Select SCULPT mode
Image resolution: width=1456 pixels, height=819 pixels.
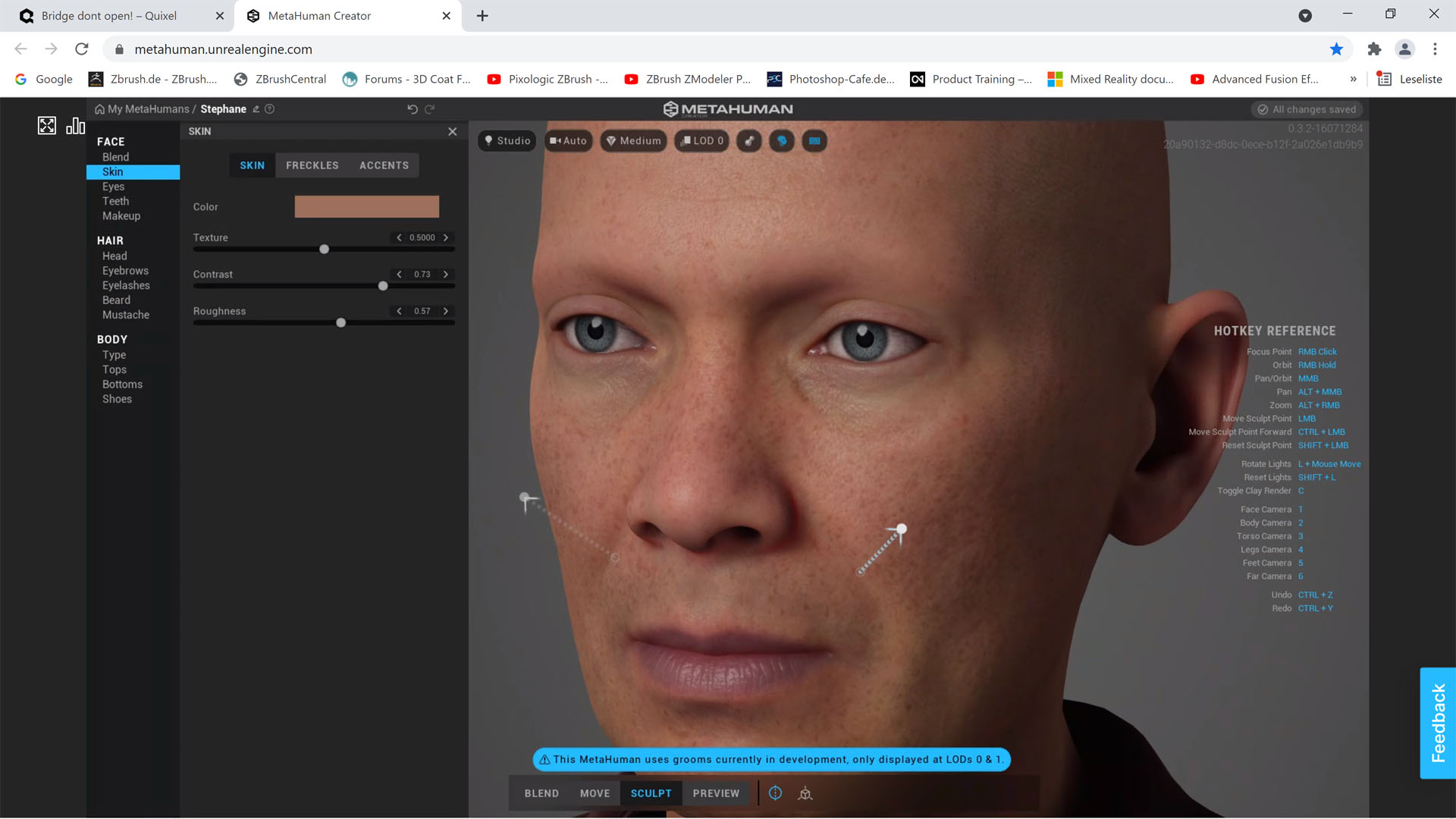coord(651,793)
